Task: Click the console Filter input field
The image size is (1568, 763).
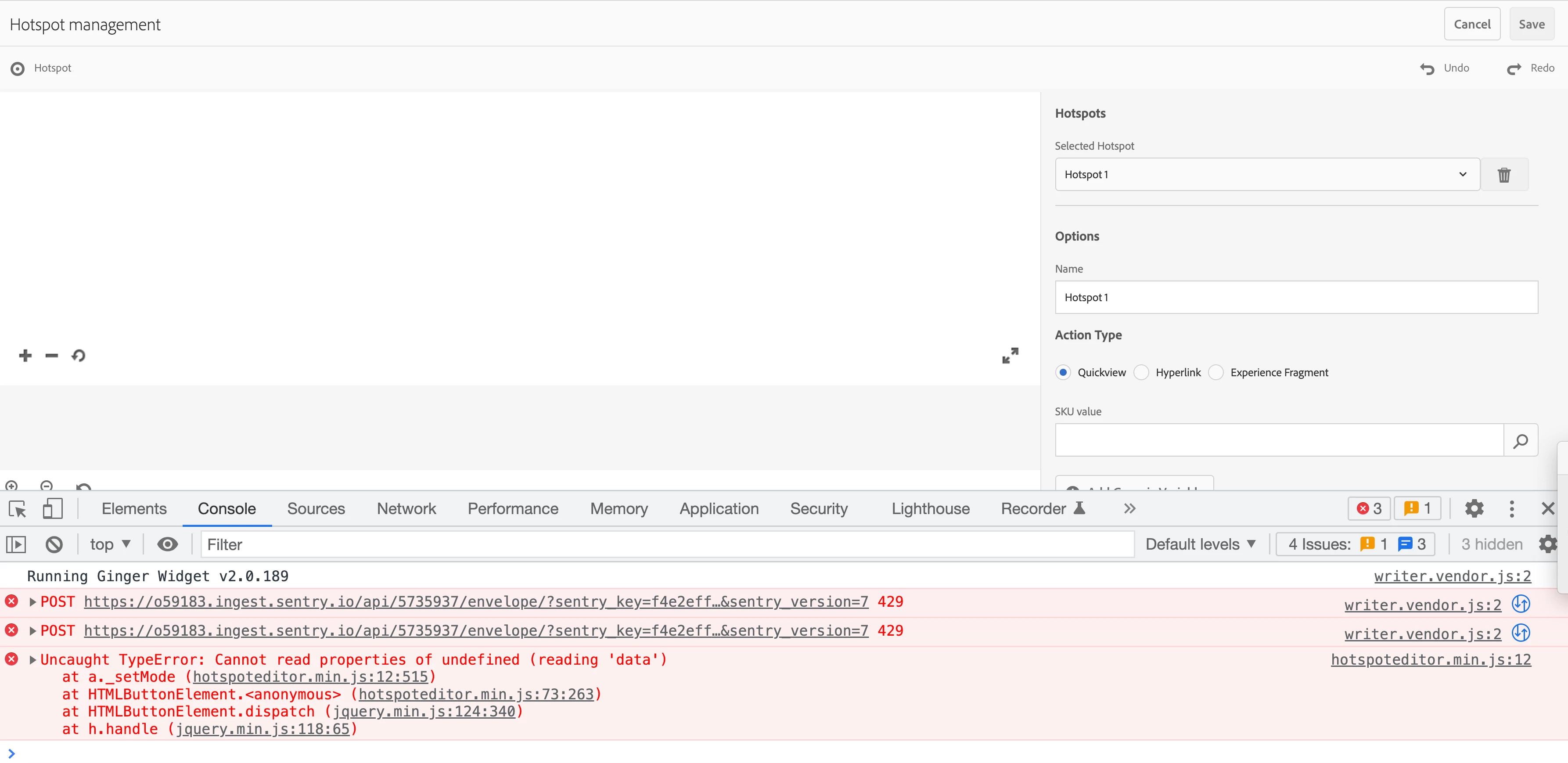Action: [666, 544]
